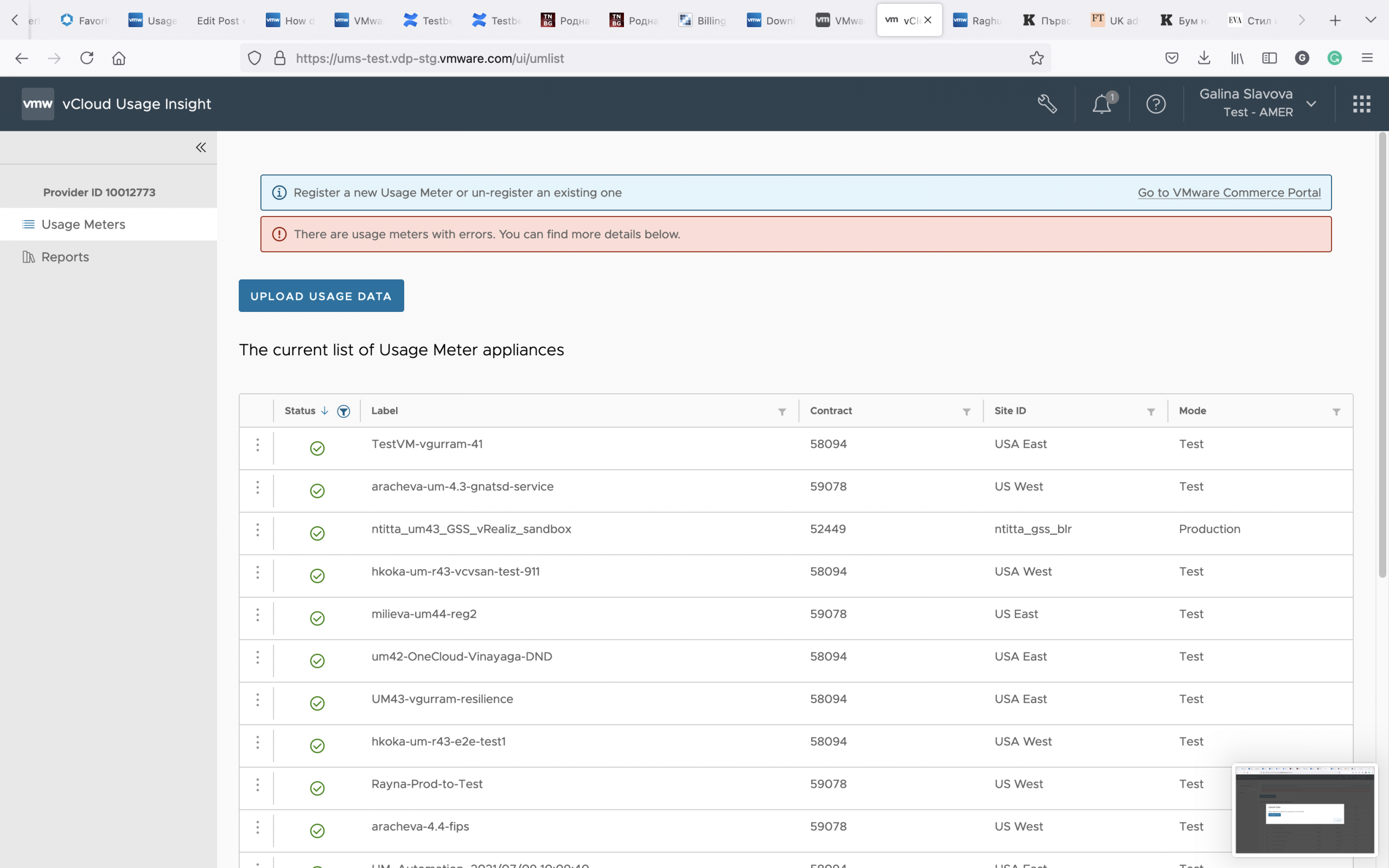Open the VMware apps grid icon
The image size is (1389, 868).
1361,104
